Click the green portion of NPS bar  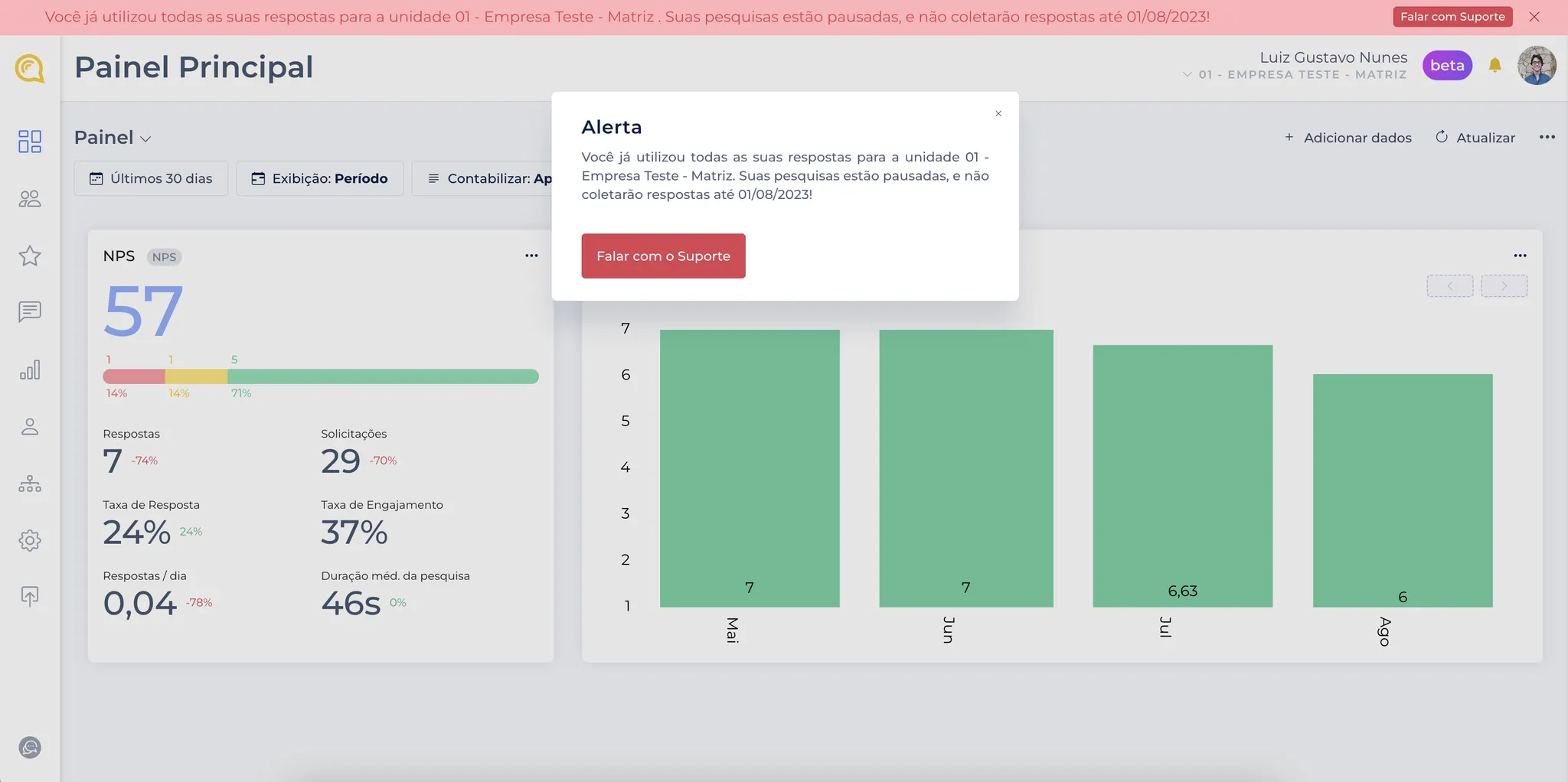point(383,376)
